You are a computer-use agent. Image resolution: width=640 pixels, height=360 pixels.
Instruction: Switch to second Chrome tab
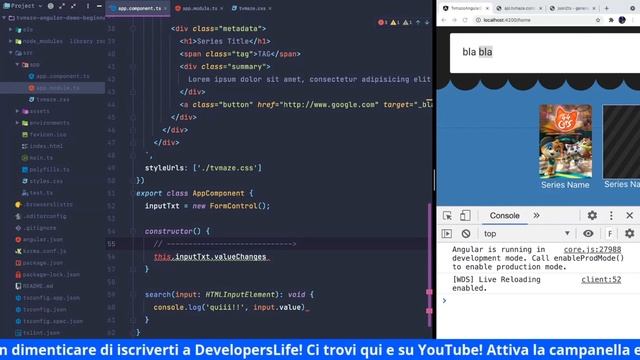[518, 8]
